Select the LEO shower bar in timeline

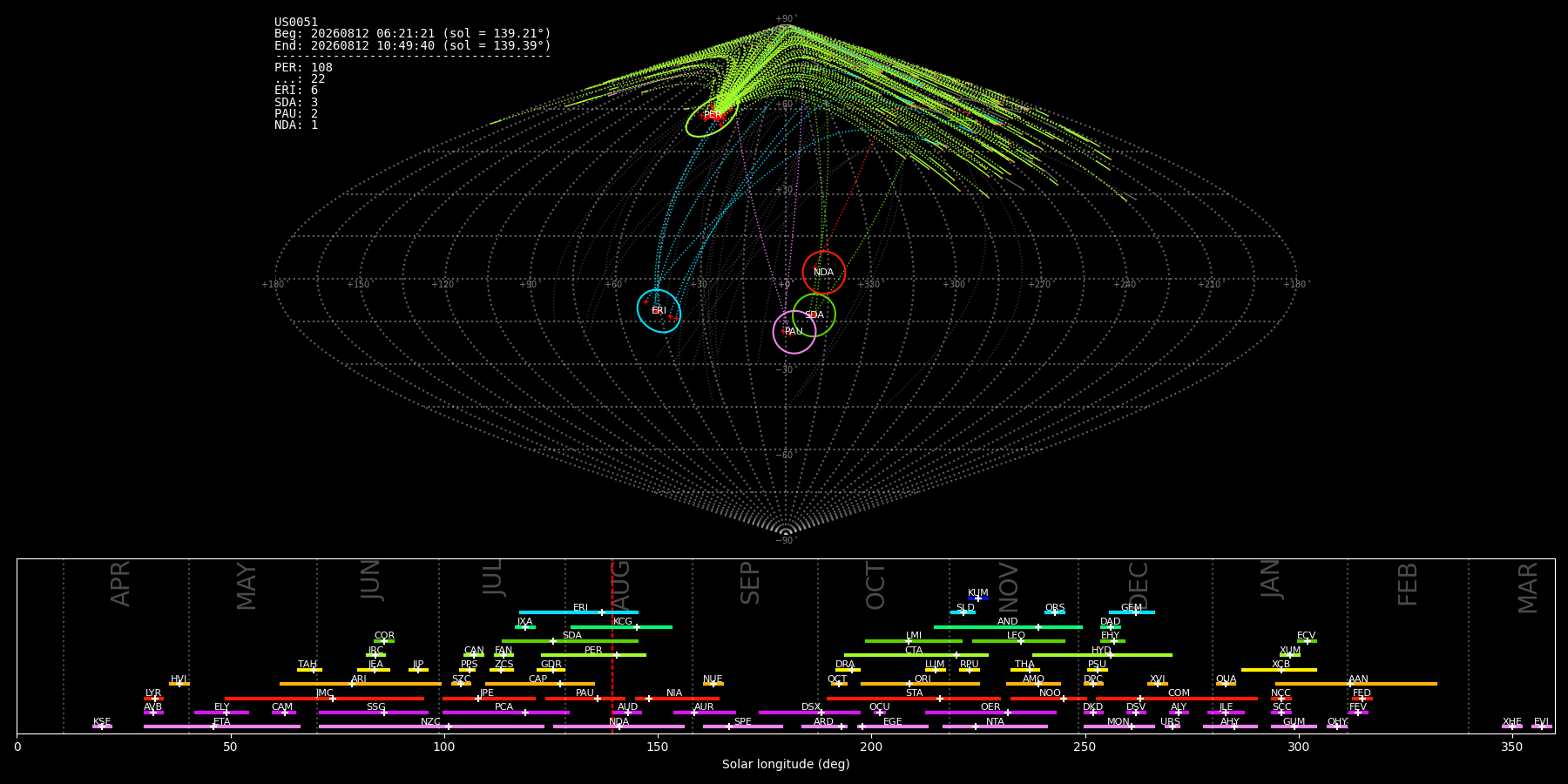(x=1018, y=641)
